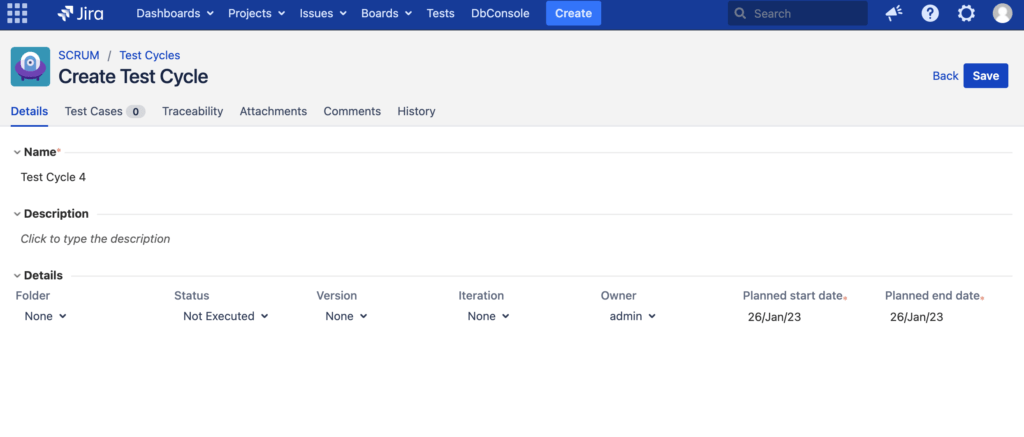Collapse the Description section
Image resolution: width=1024 pixels, height=437 pixels.
(x=17, y=214)
